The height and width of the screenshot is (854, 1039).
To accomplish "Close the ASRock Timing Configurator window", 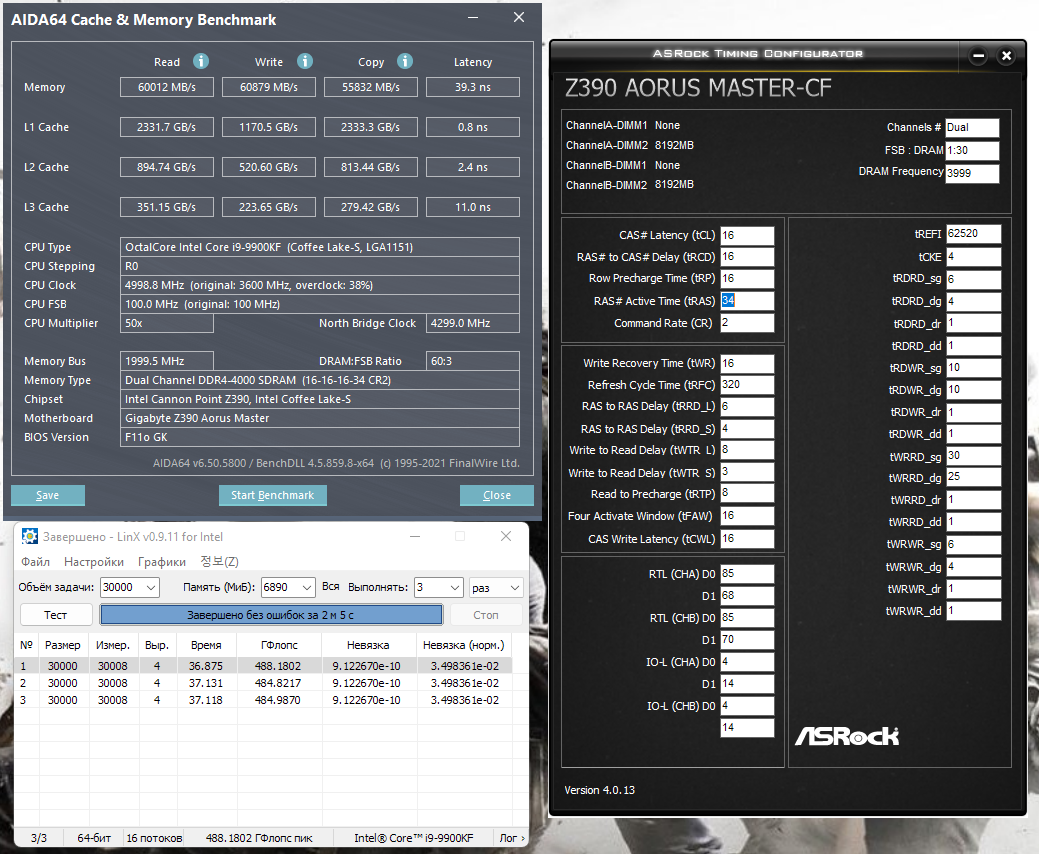I will click(x=1007, y=56).
